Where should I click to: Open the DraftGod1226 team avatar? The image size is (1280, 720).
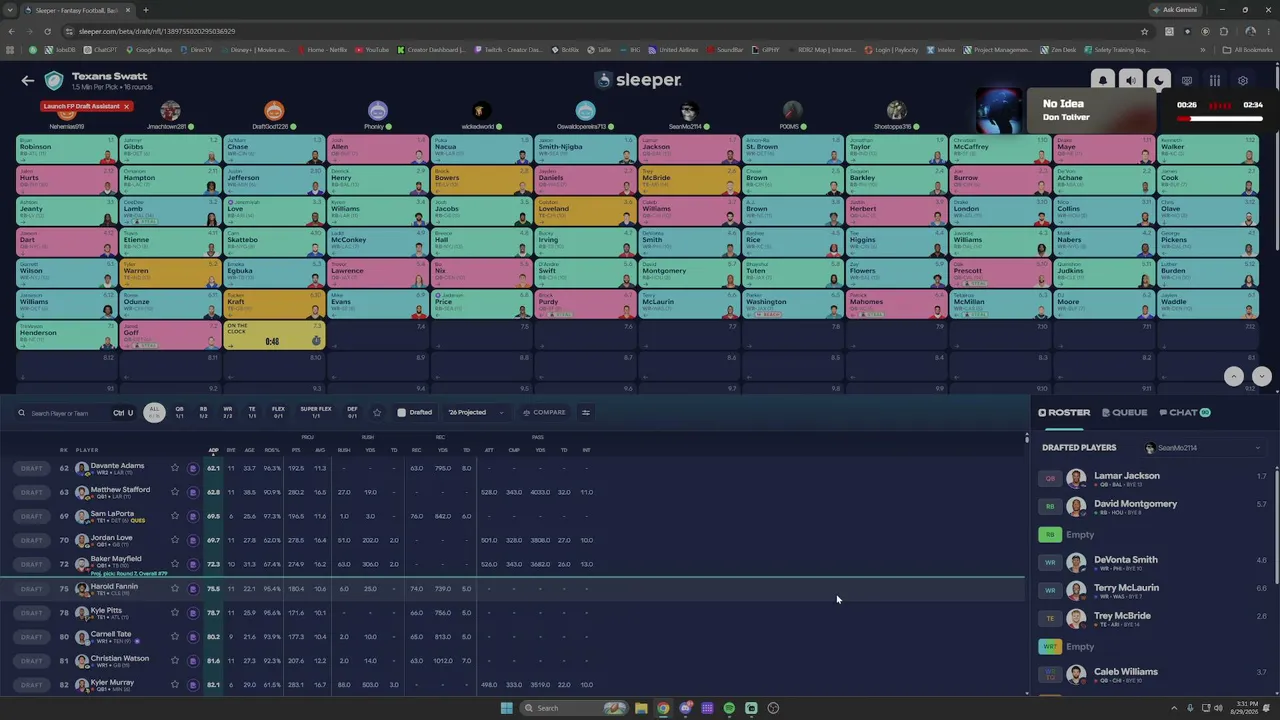point(274,111)
